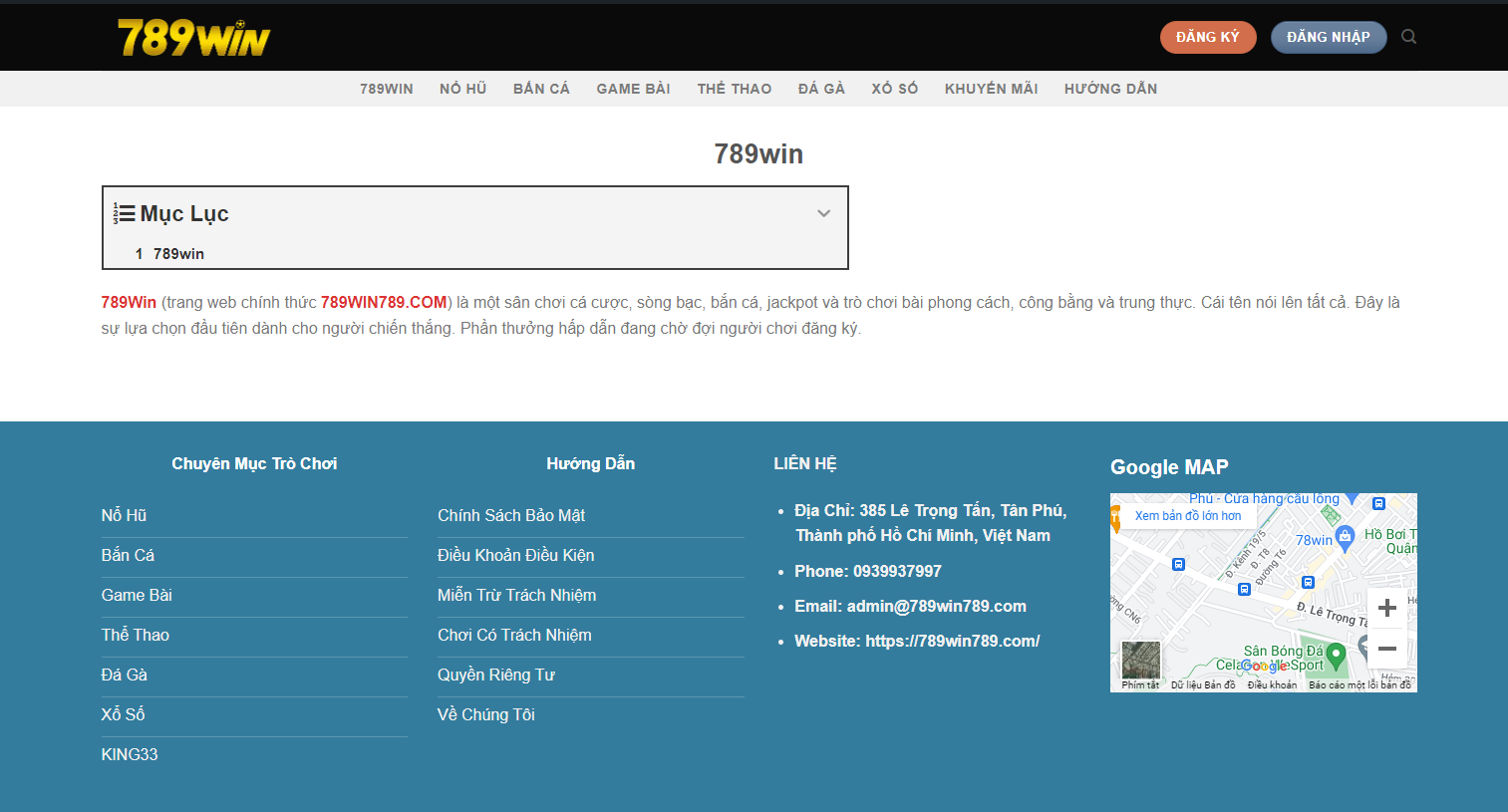1508x812 pixels.
Task: Open Chính Sách Bảo Mật link
Action: (511, 515)
